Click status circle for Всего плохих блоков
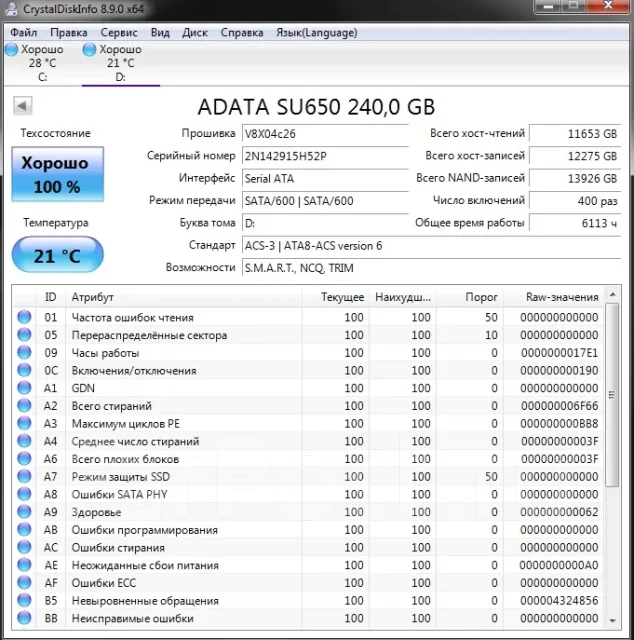 [x=24, y=458]
